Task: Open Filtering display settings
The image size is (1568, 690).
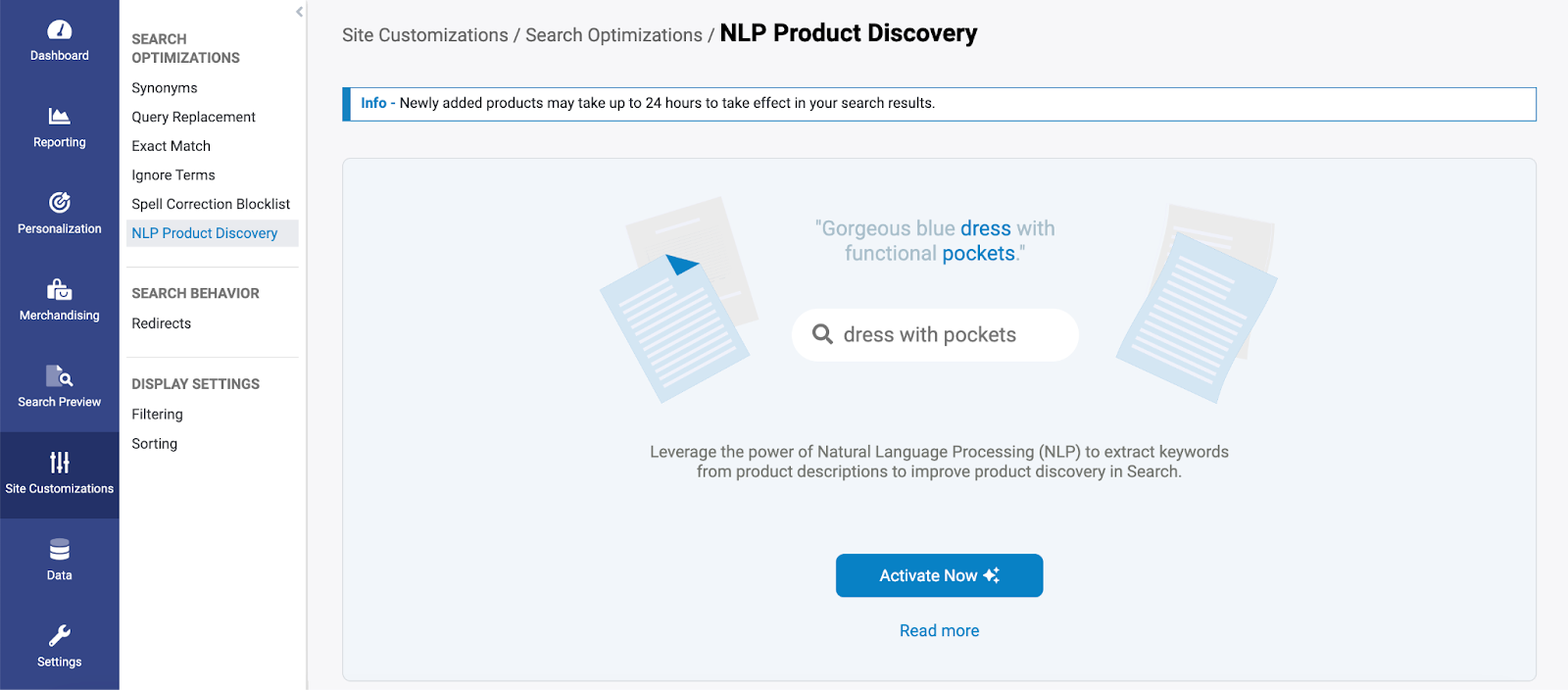Action: 157,414
